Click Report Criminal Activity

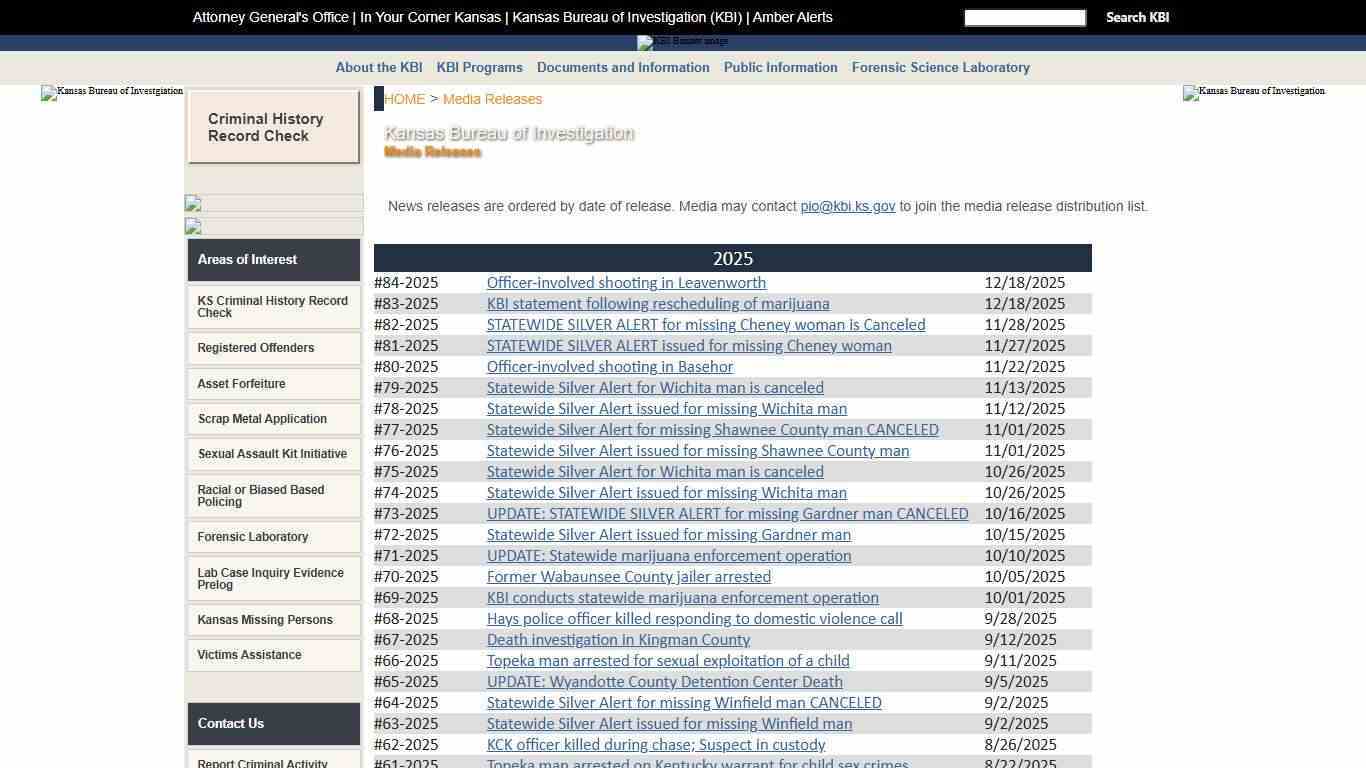click(262, 763)
